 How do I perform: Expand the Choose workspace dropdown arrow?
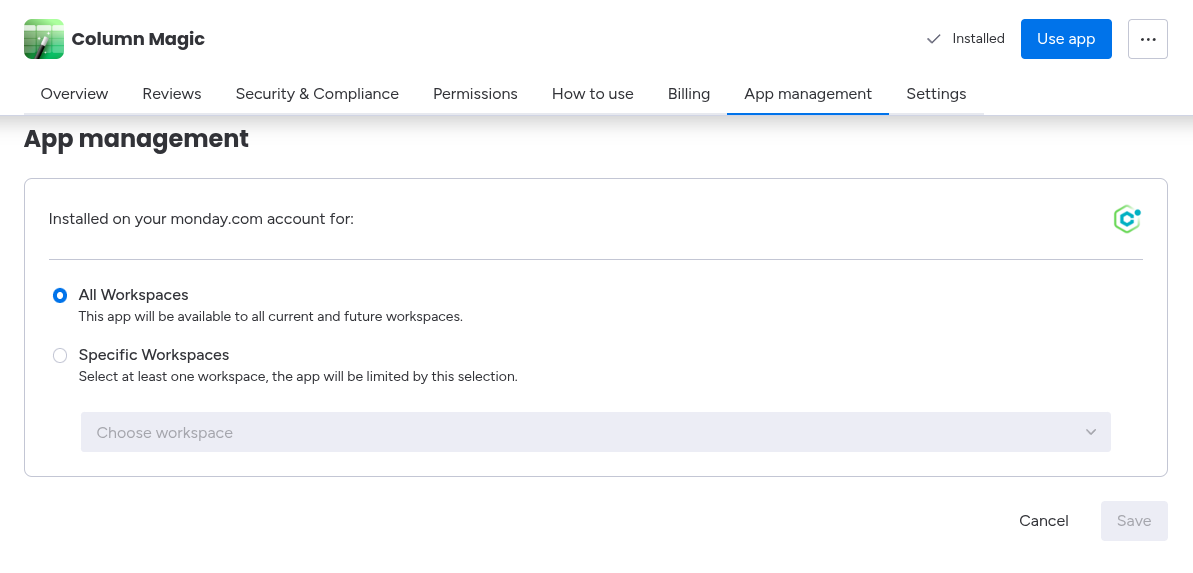pos(1090,432)
